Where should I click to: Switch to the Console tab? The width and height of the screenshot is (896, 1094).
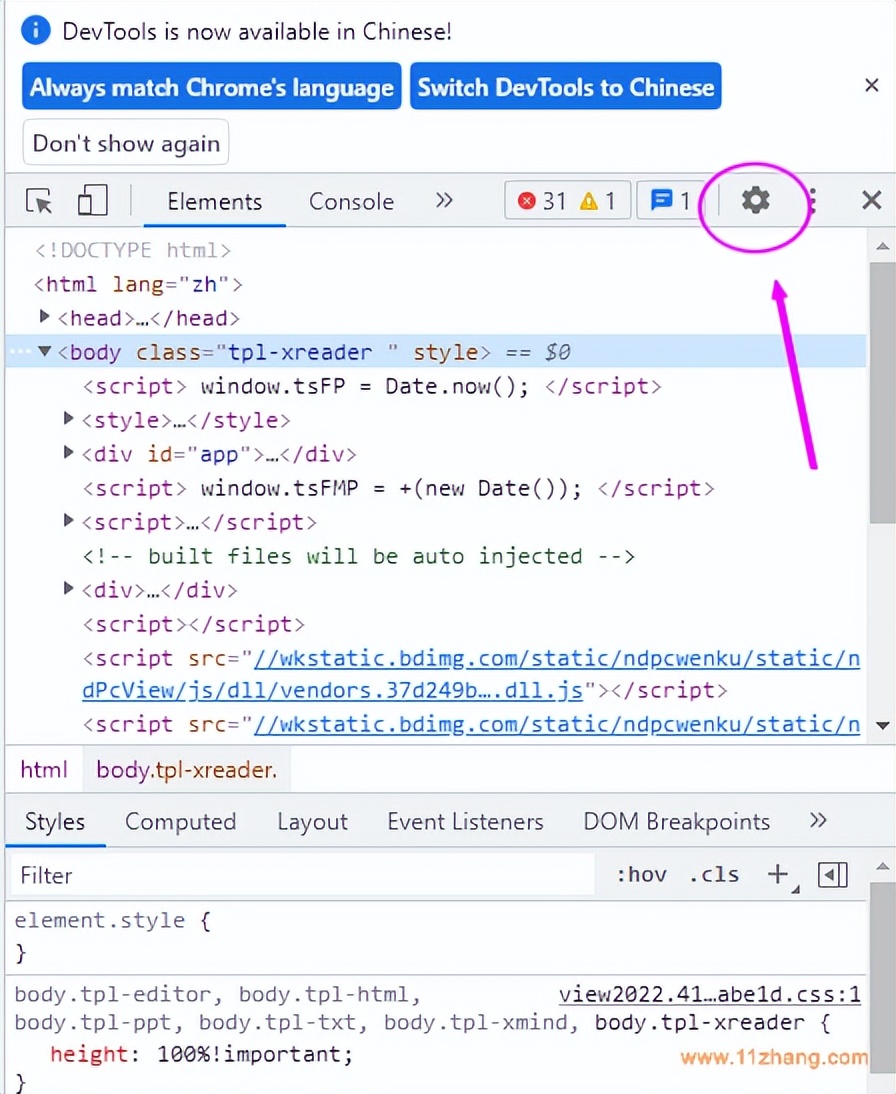click(x=351, y=202)
